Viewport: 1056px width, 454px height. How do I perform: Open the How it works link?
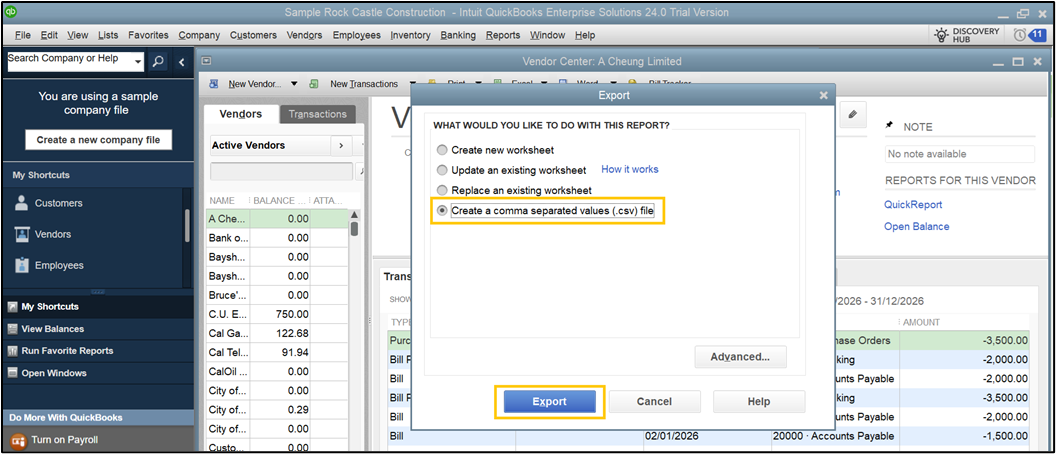point(630,169)
